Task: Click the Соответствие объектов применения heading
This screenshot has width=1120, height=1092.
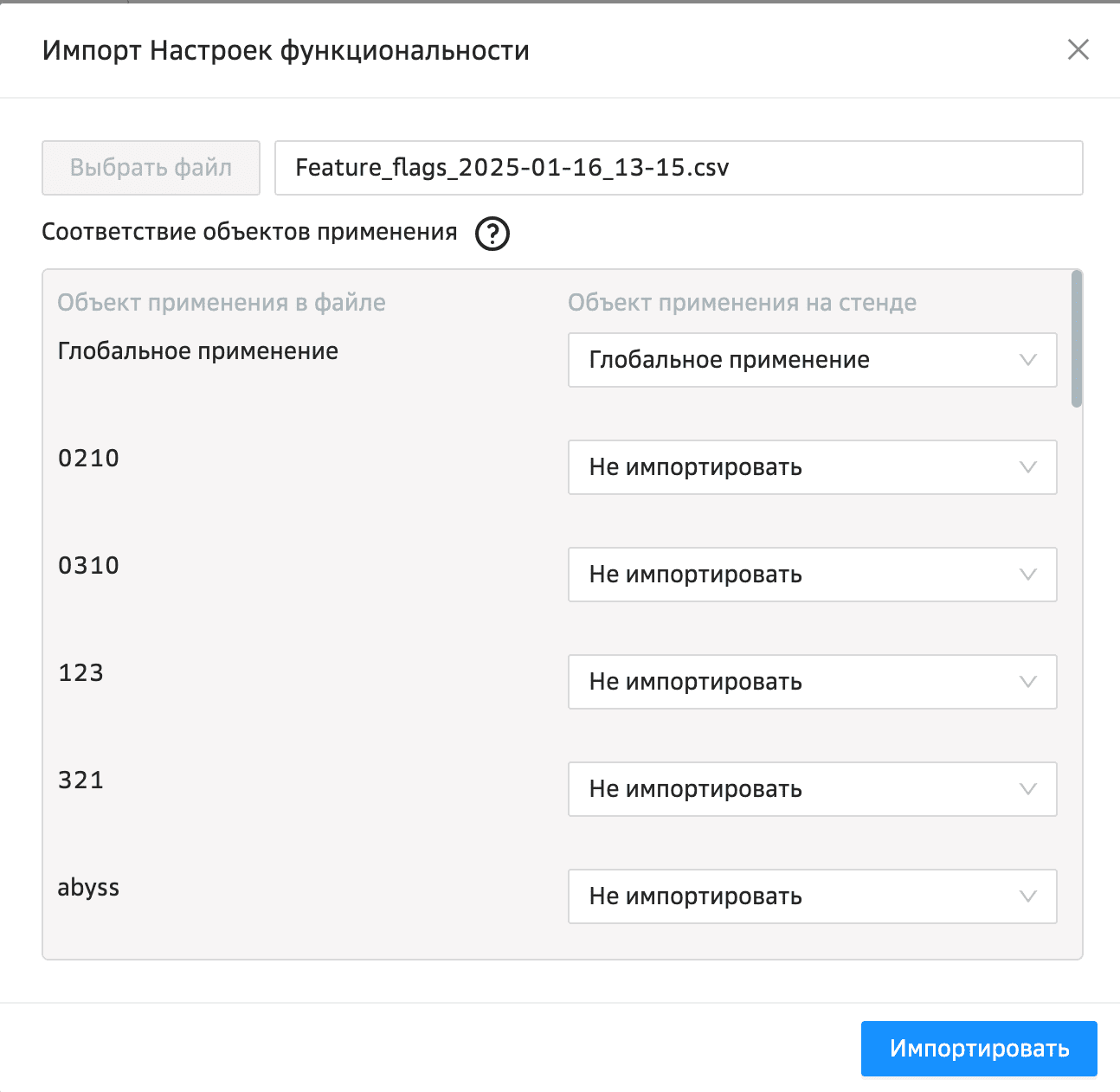Action: tap(249, 232)
